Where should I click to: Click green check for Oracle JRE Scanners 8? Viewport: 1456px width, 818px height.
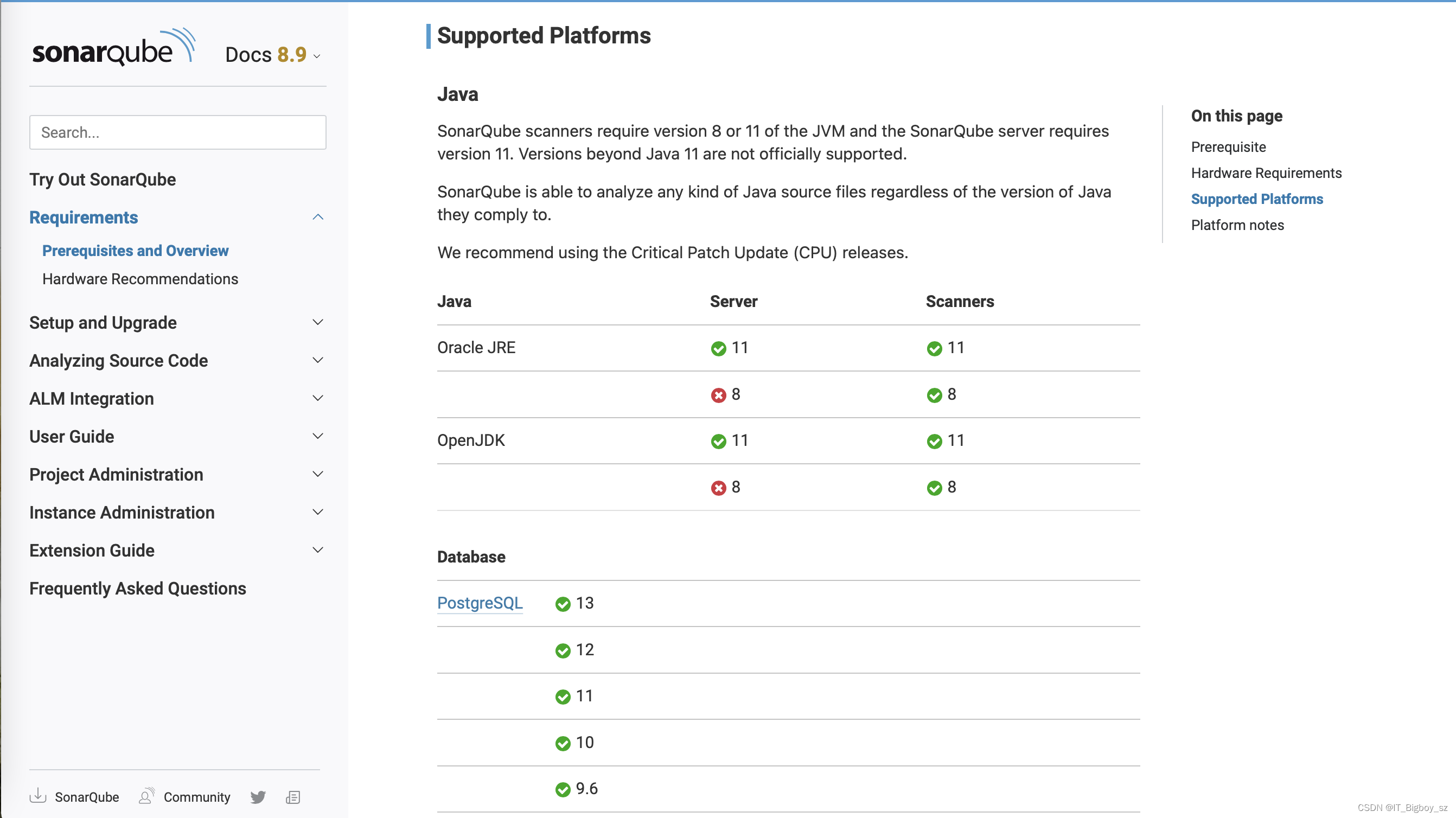click(x=934, y=394)
